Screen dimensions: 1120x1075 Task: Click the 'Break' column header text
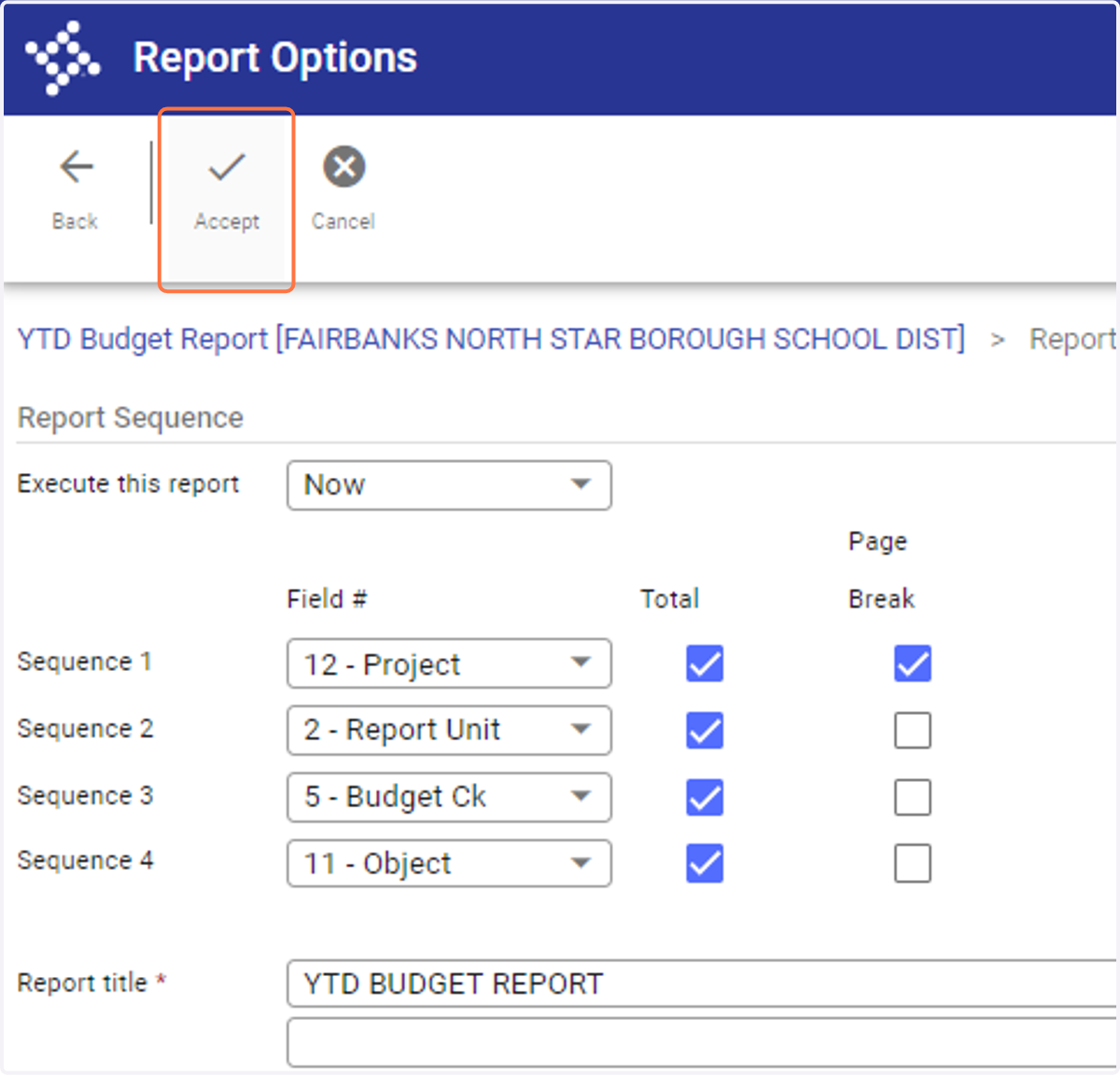(881, 599)
